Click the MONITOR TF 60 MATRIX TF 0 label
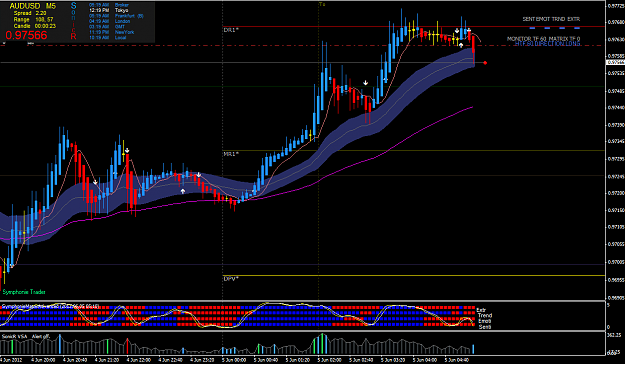The width and height of the screenshot is (625, 365). (543, 39)
